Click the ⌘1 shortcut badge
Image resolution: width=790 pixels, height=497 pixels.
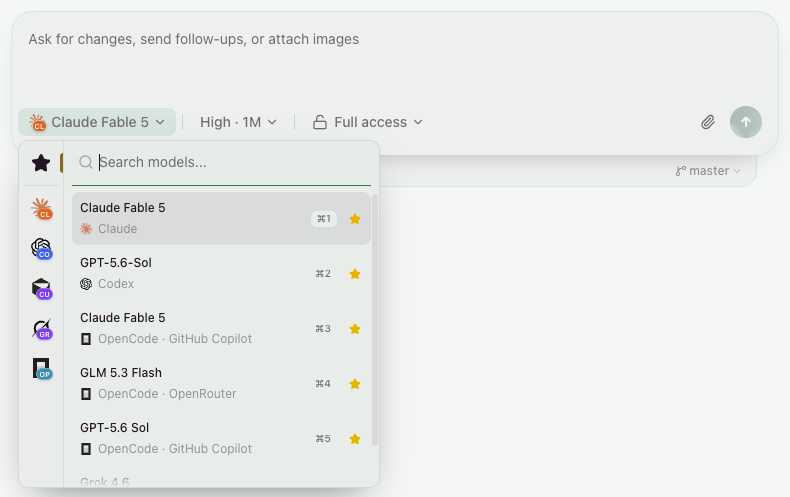323,219
